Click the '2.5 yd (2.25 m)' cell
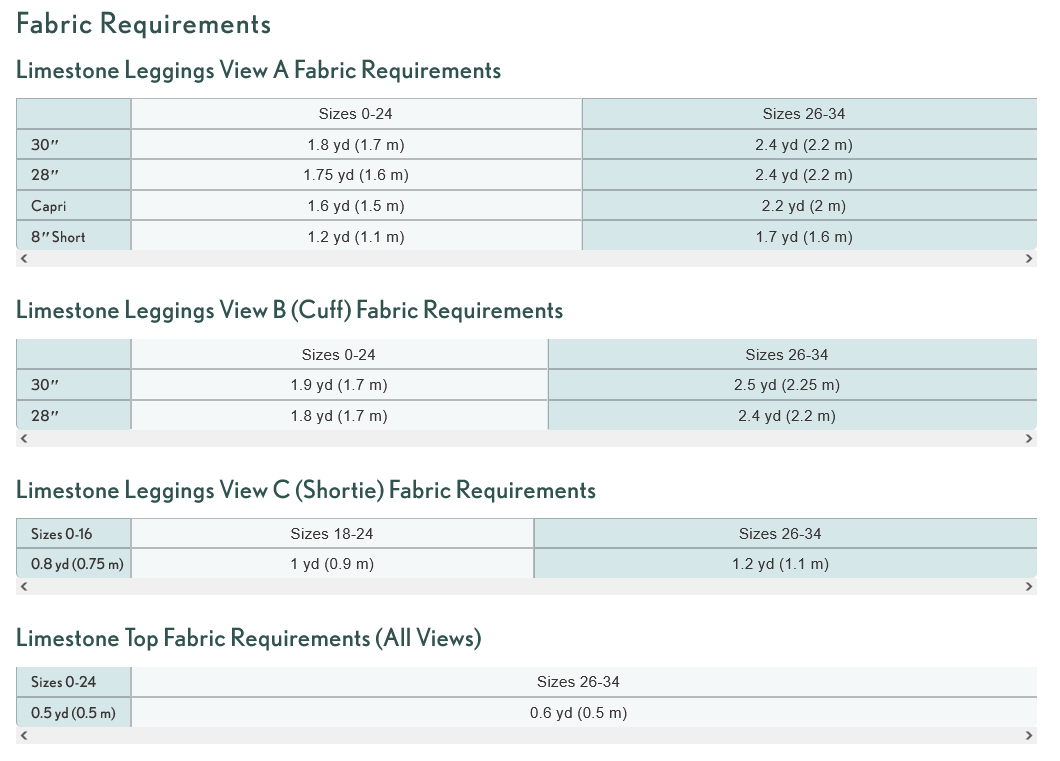 click(x=788, y=385)
